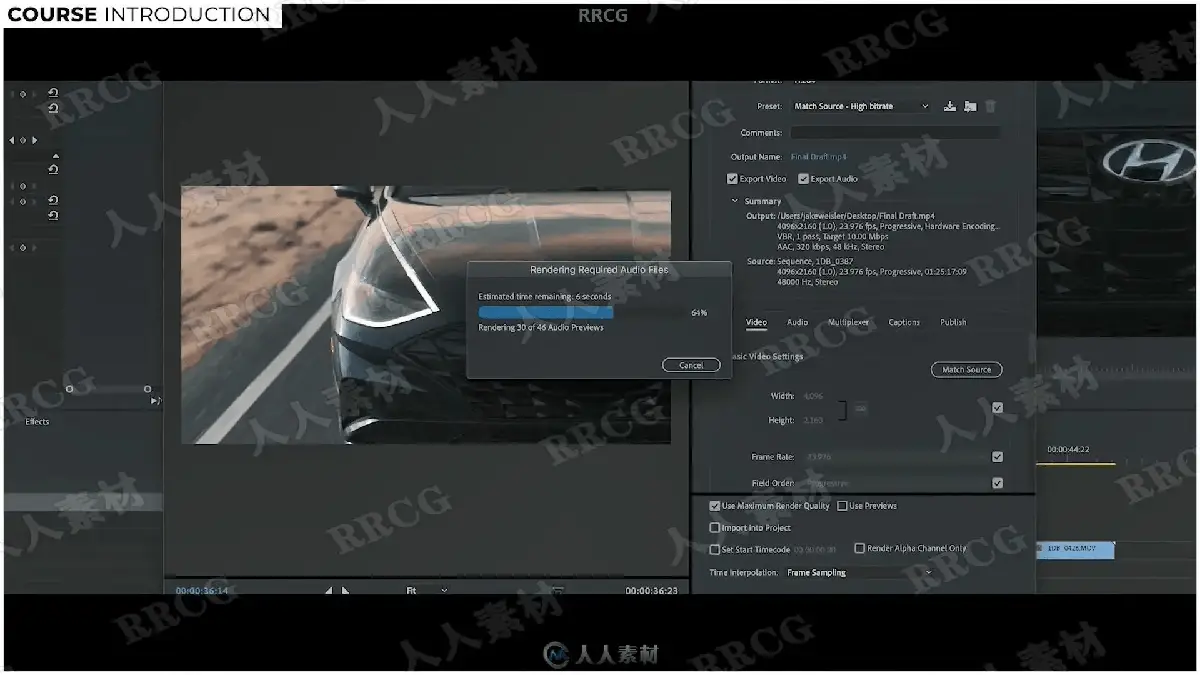This screenshot has height=675, width=1200.
Task: Open the Field Order dropdown
Action: [895, 483]
